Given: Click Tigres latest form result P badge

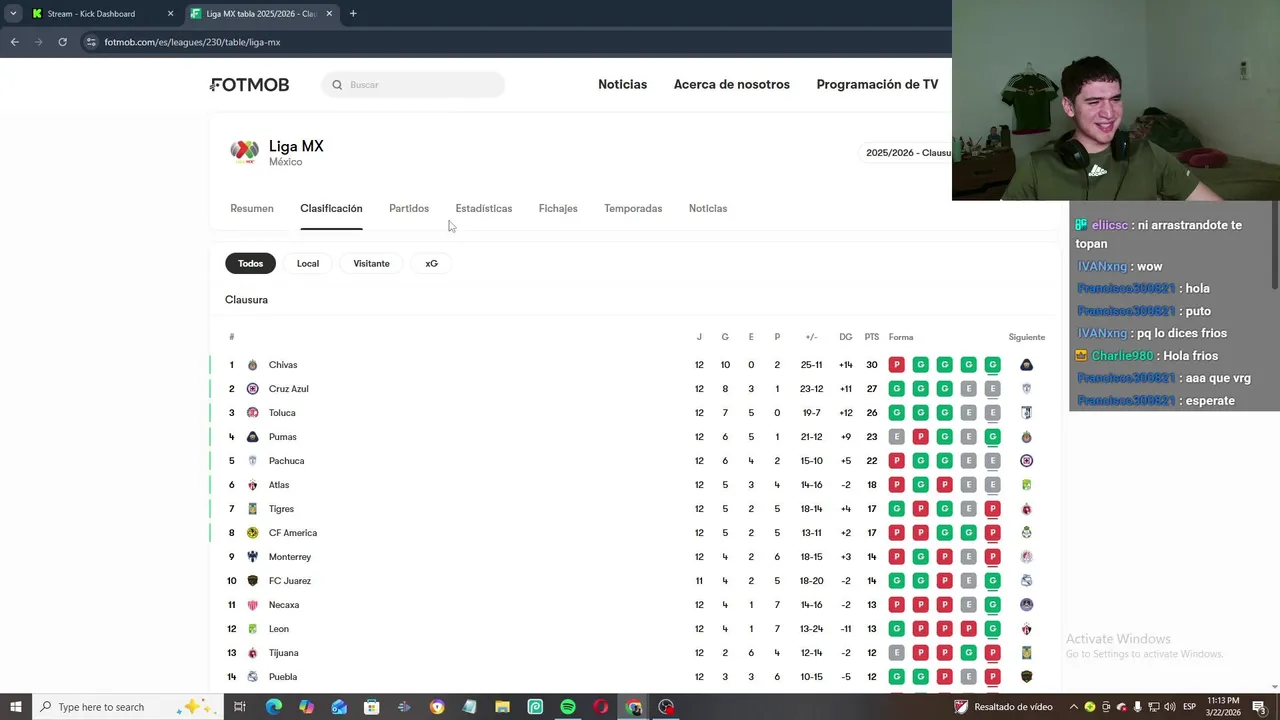Looking at the screenshot, I should (x=992, y=509).
